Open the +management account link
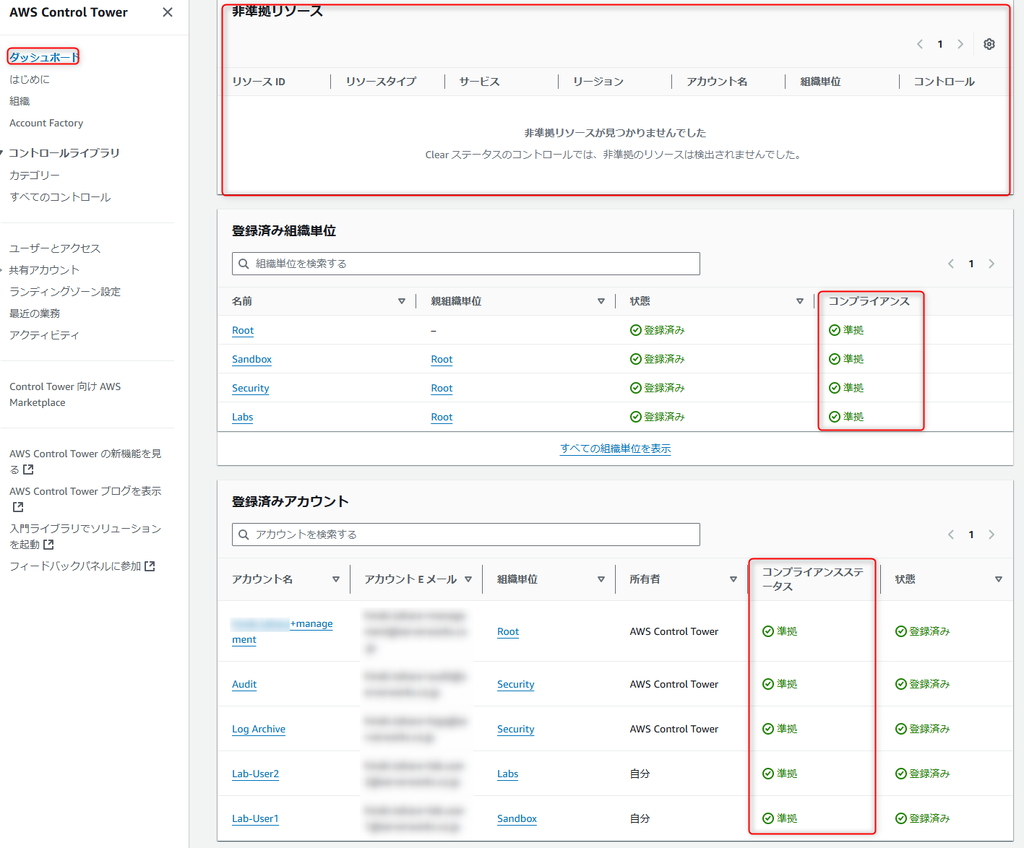The width and height of the screenshot is (1024, 848). click(282, 631)
